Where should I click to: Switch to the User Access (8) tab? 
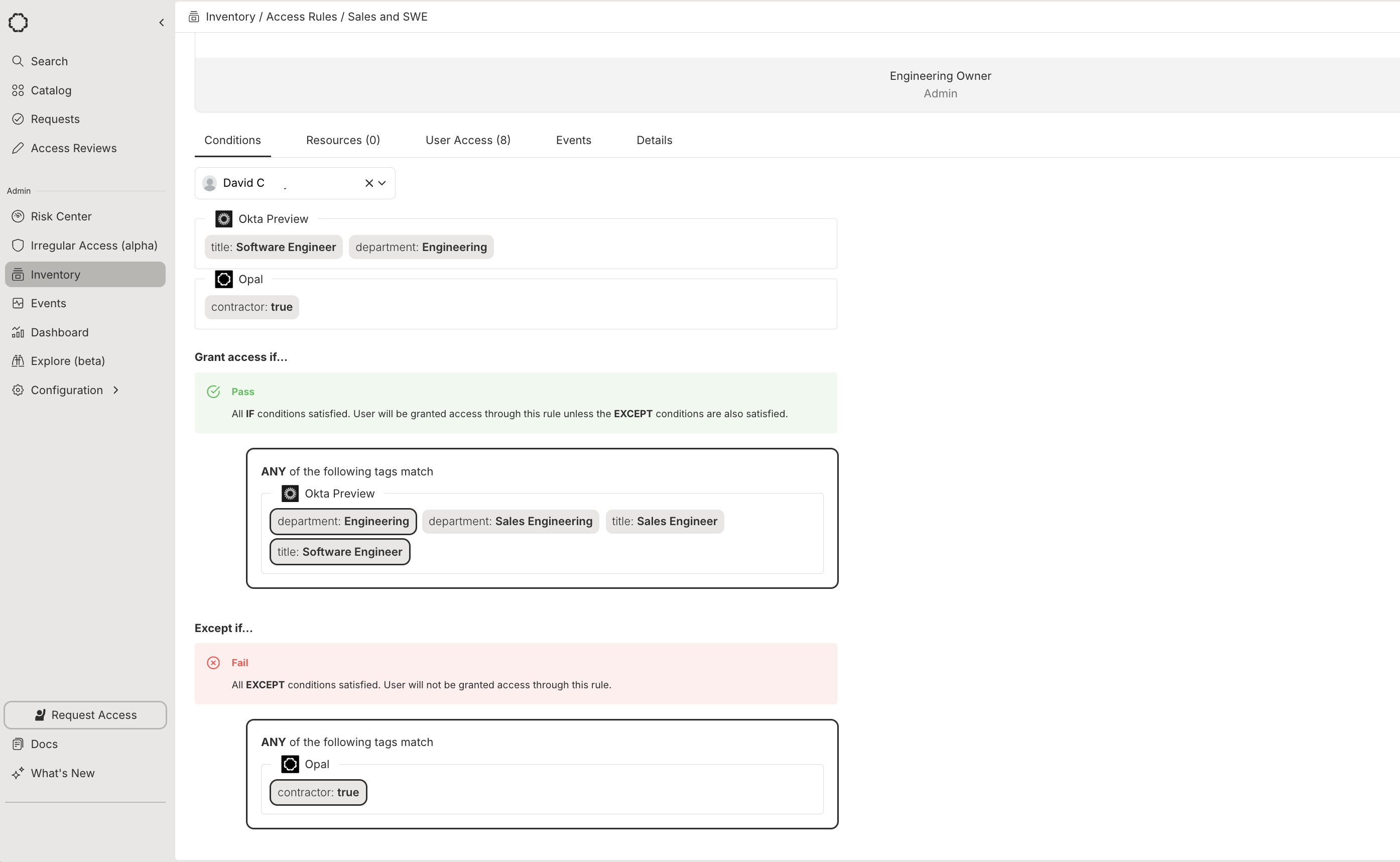tap(467, 140)
